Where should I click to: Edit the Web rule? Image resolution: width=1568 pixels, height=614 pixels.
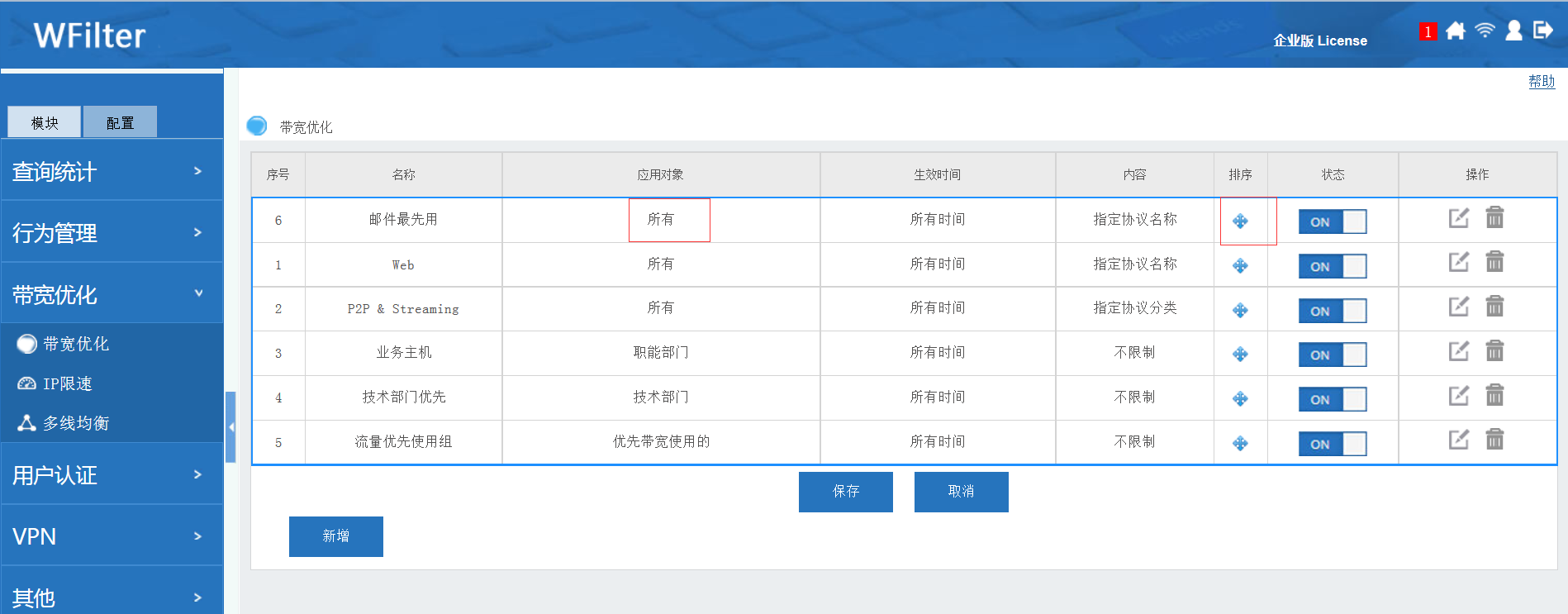tap(1458, 263)
